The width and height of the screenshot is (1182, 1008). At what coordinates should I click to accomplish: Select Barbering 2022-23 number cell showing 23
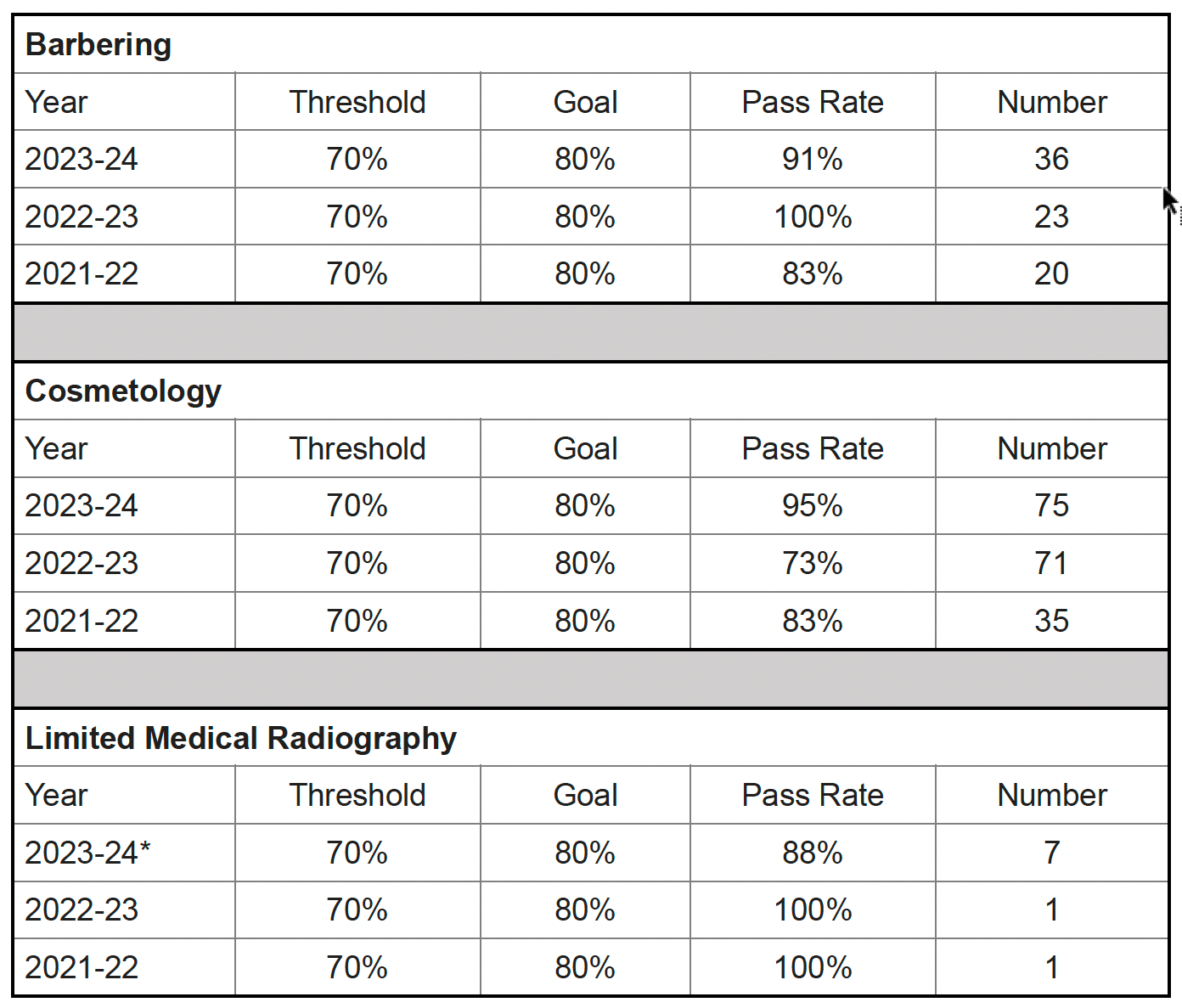click(1050, 217)
